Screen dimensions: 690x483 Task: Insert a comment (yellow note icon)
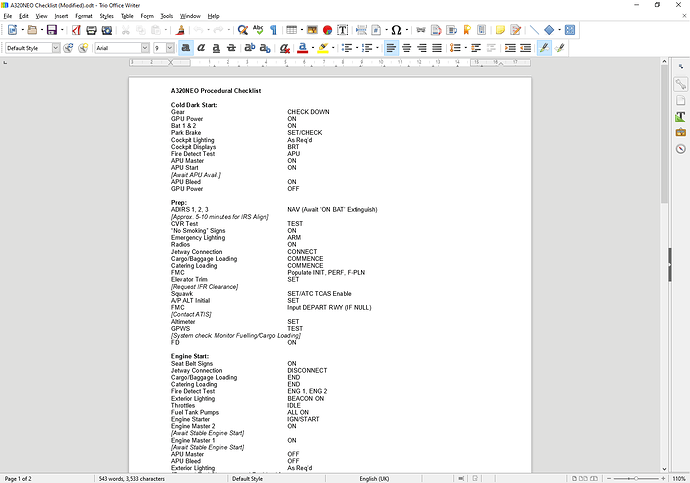click(500, 30)
